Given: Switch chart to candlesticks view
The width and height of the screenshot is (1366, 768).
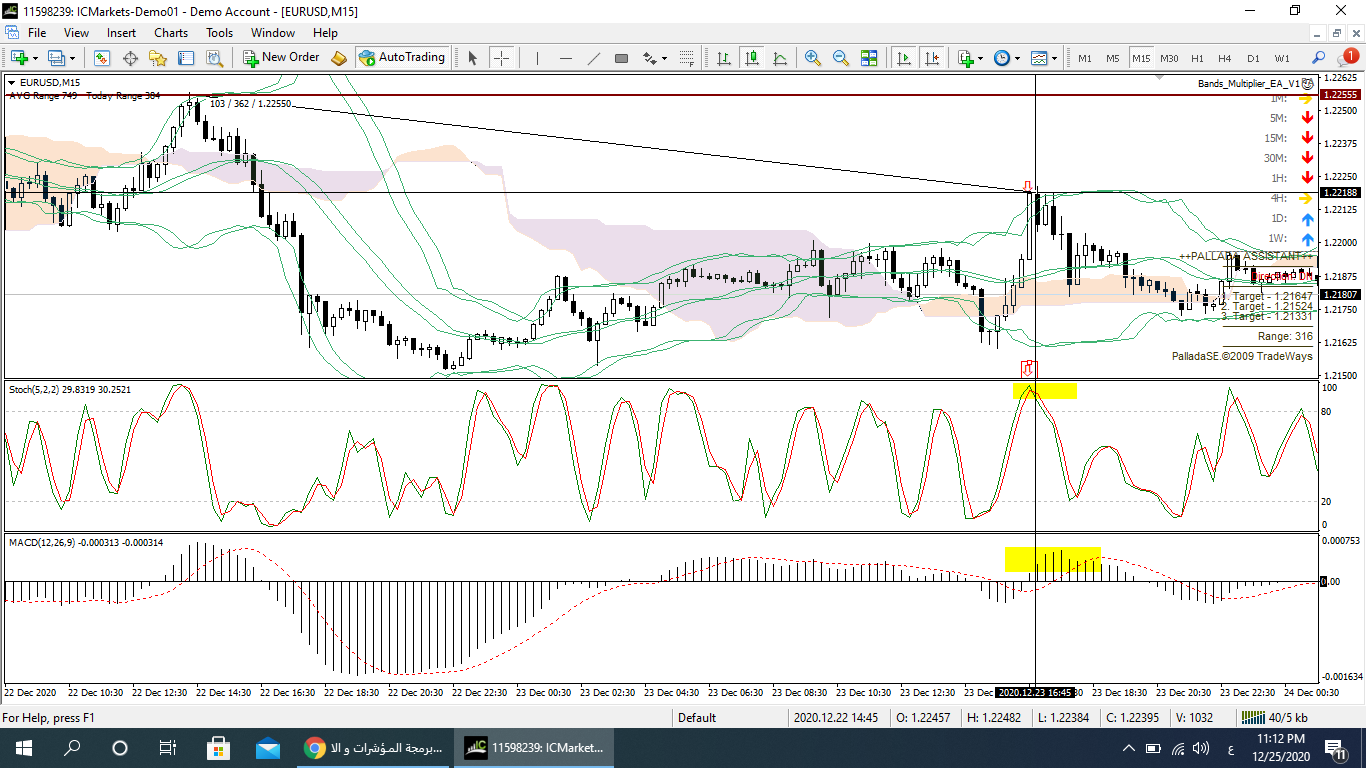Looking at the screenshot, I should pos(751,58).
